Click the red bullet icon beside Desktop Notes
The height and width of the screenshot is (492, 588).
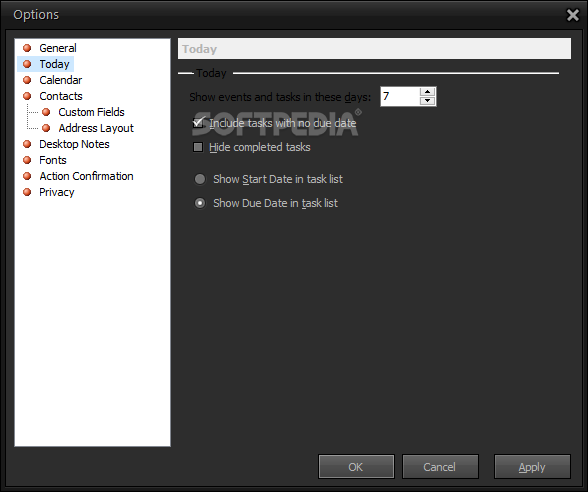[27, 144]
